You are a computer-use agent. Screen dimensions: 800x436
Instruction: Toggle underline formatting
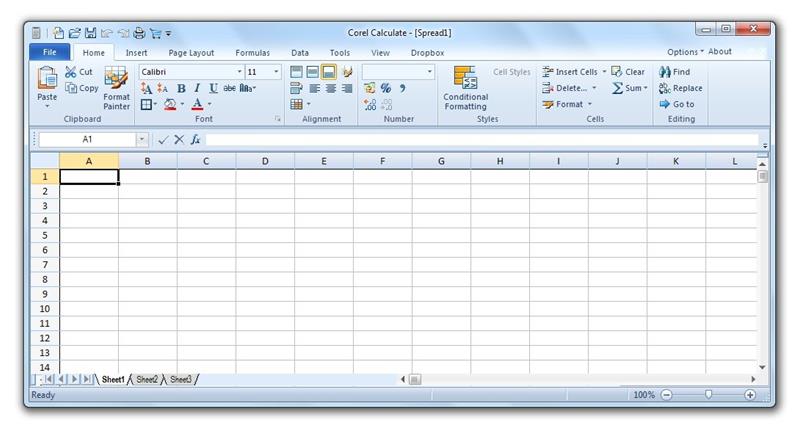[x=213, y=88]
